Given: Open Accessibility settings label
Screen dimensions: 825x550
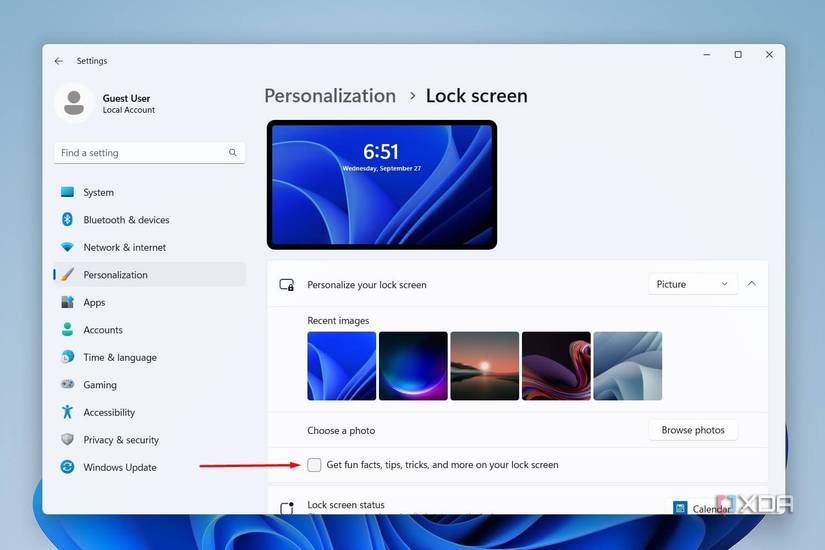Looking at the screenshot, I should pyautogui.click(x=109, y=412).
